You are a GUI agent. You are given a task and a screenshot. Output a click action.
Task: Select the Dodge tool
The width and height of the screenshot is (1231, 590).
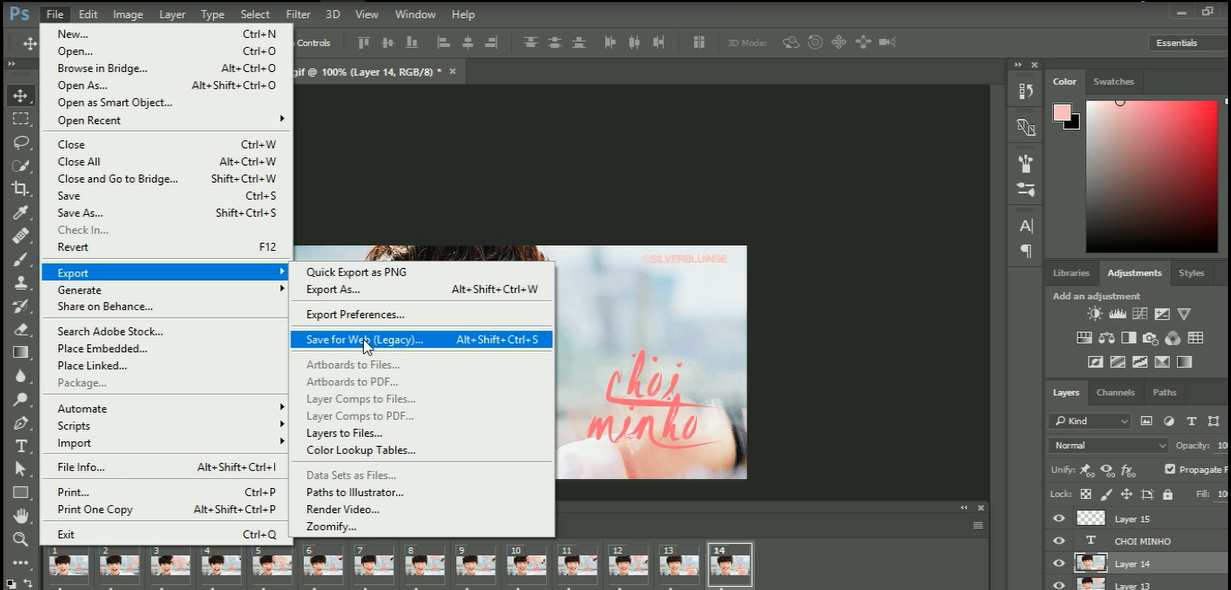tap(20, 399)
